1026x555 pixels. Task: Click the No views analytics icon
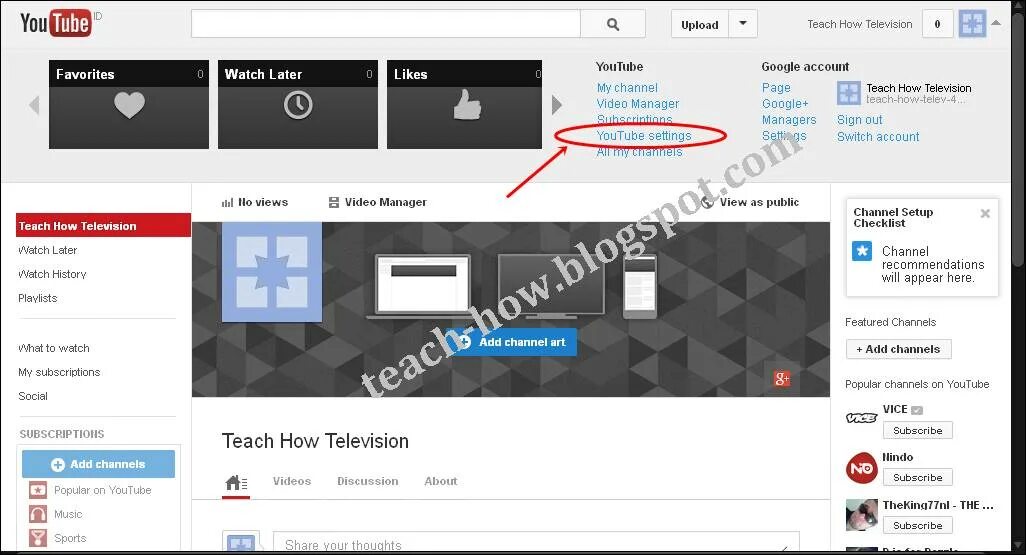[x=227, y=203]
